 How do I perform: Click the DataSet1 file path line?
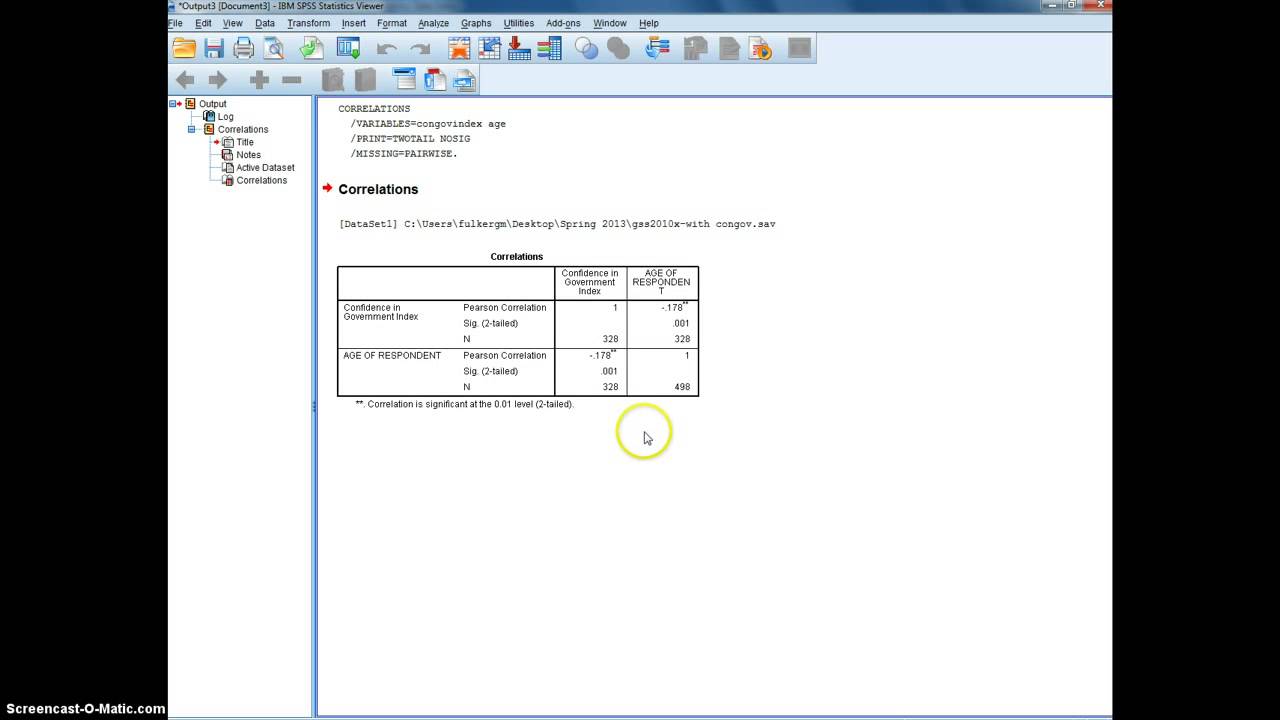pyautogui.click(x=558, y=224)
